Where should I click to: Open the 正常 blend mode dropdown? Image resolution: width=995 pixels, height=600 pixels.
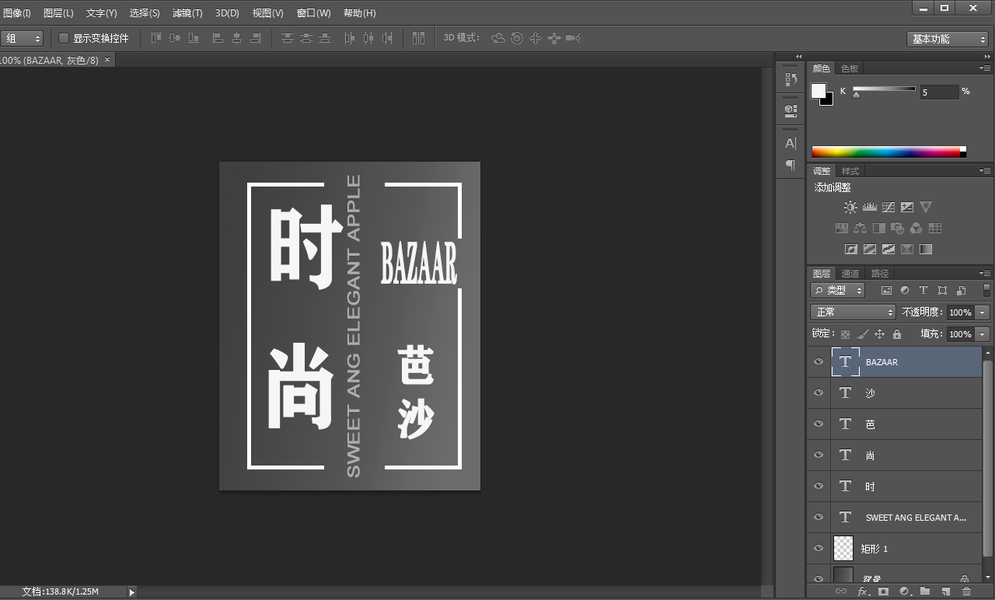tap(853, 312)
